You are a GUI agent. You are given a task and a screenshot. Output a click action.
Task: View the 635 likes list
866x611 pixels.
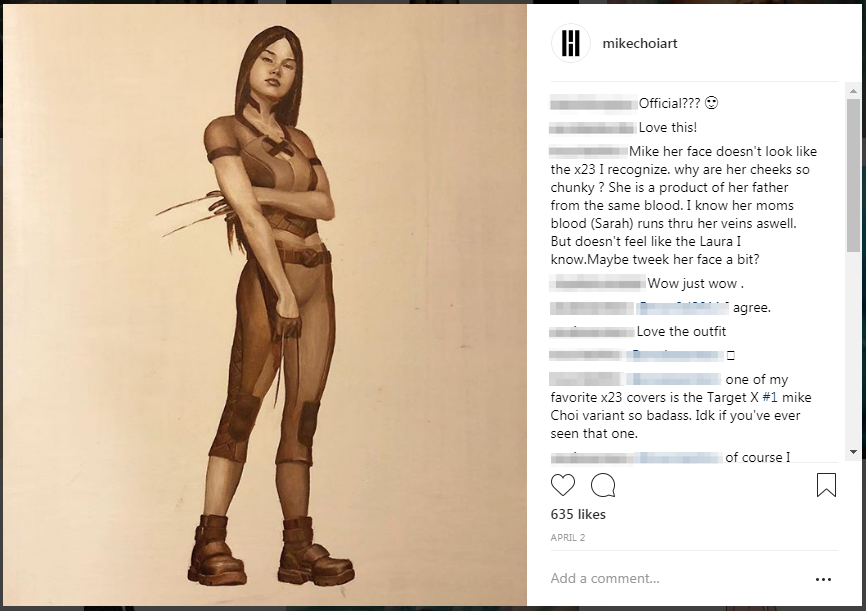tap(578, 514)
